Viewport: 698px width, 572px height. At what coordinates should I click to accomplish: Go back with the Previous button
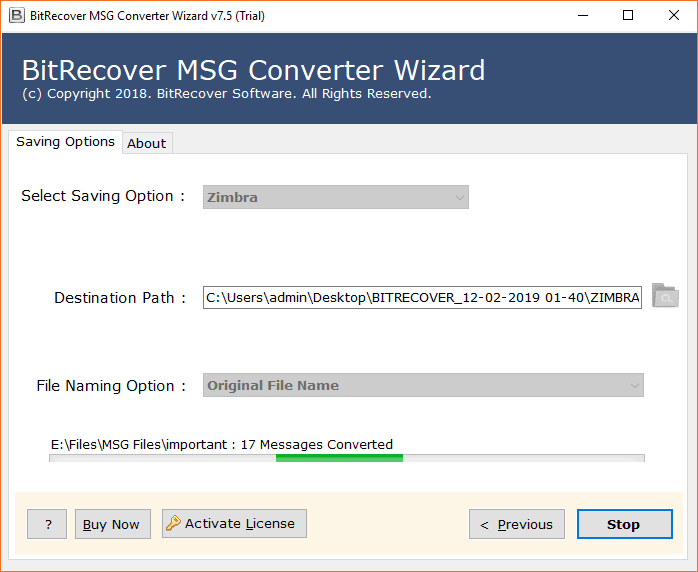point(517,524)
